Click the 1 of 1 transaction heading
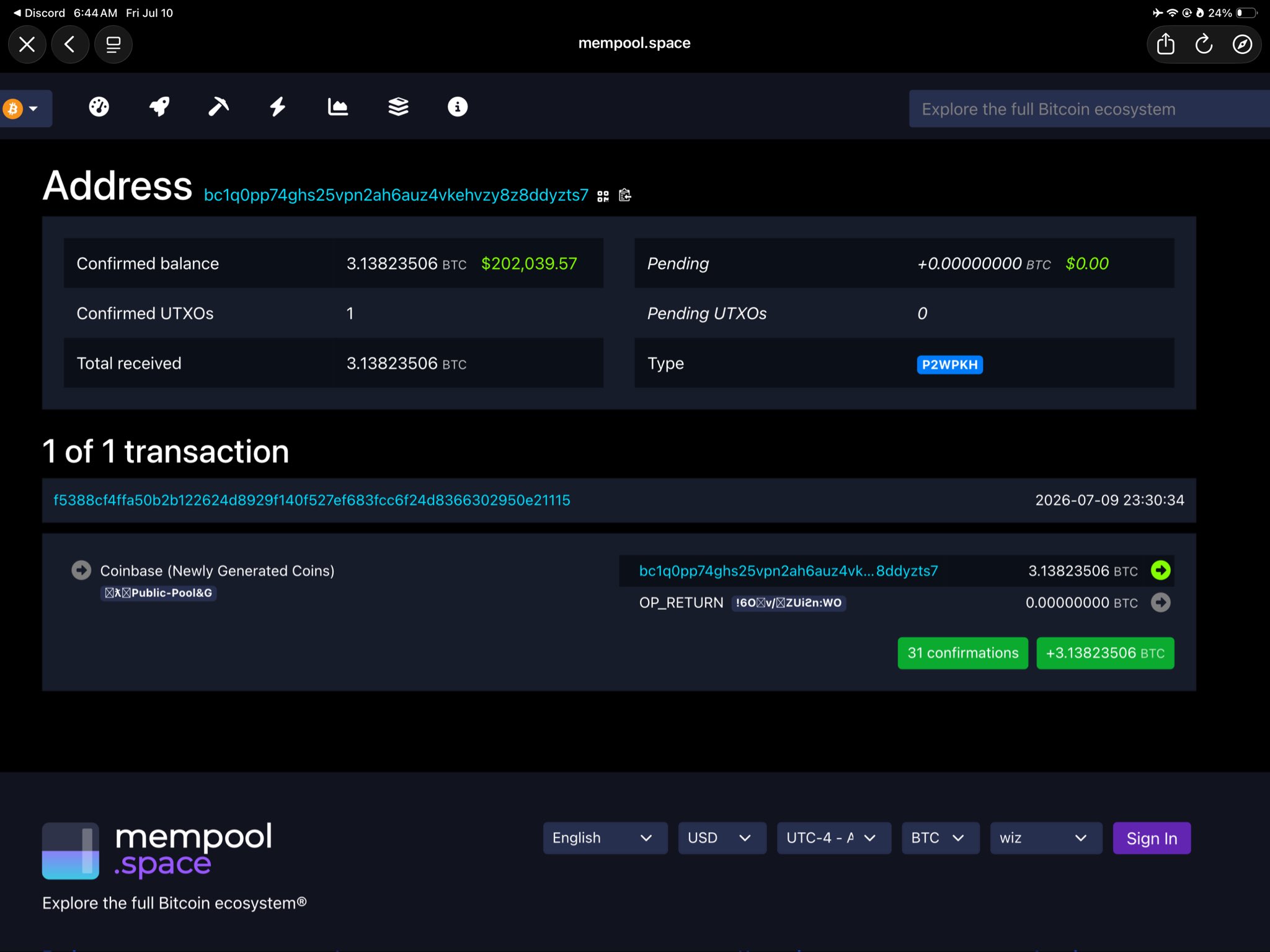Image resolution: width=1270 pixels, height=952 pixels. coord(166,451)
